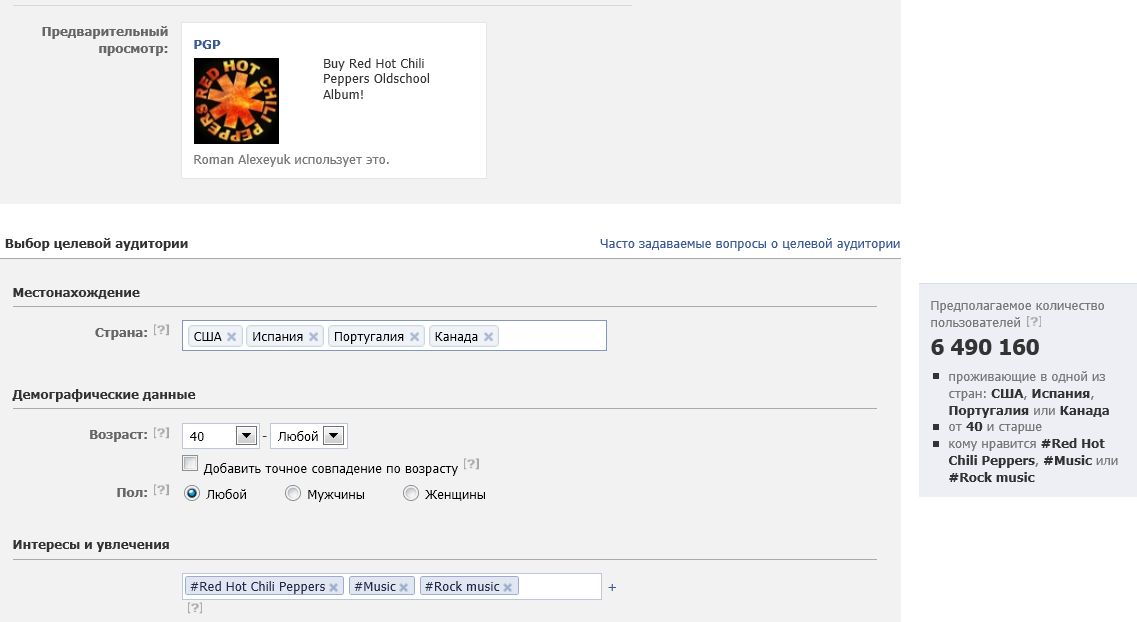Open maximum age dropdown showing Любой
1137x622 pixels.
pos(308,436)
